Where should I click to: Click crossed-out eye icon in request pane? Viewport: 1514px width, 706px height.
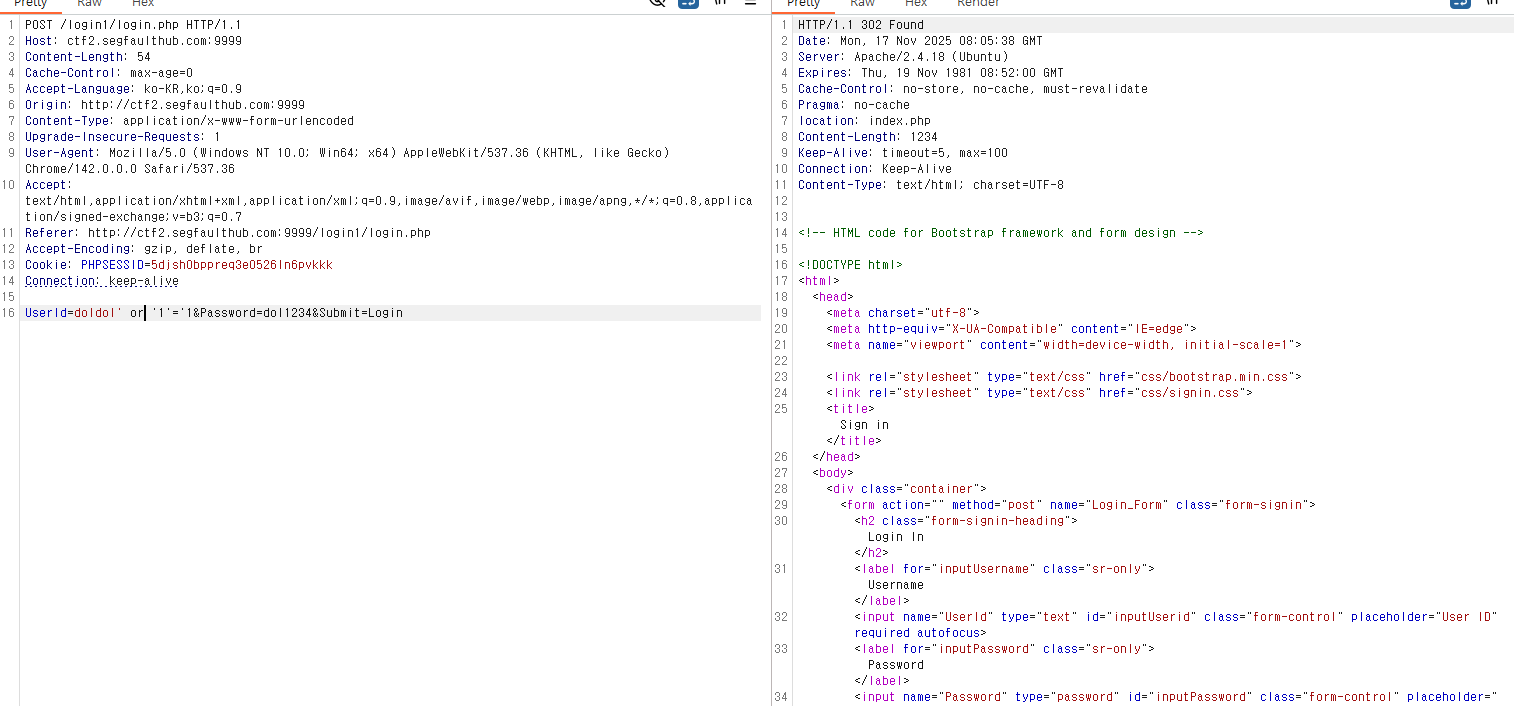(657, 3)
